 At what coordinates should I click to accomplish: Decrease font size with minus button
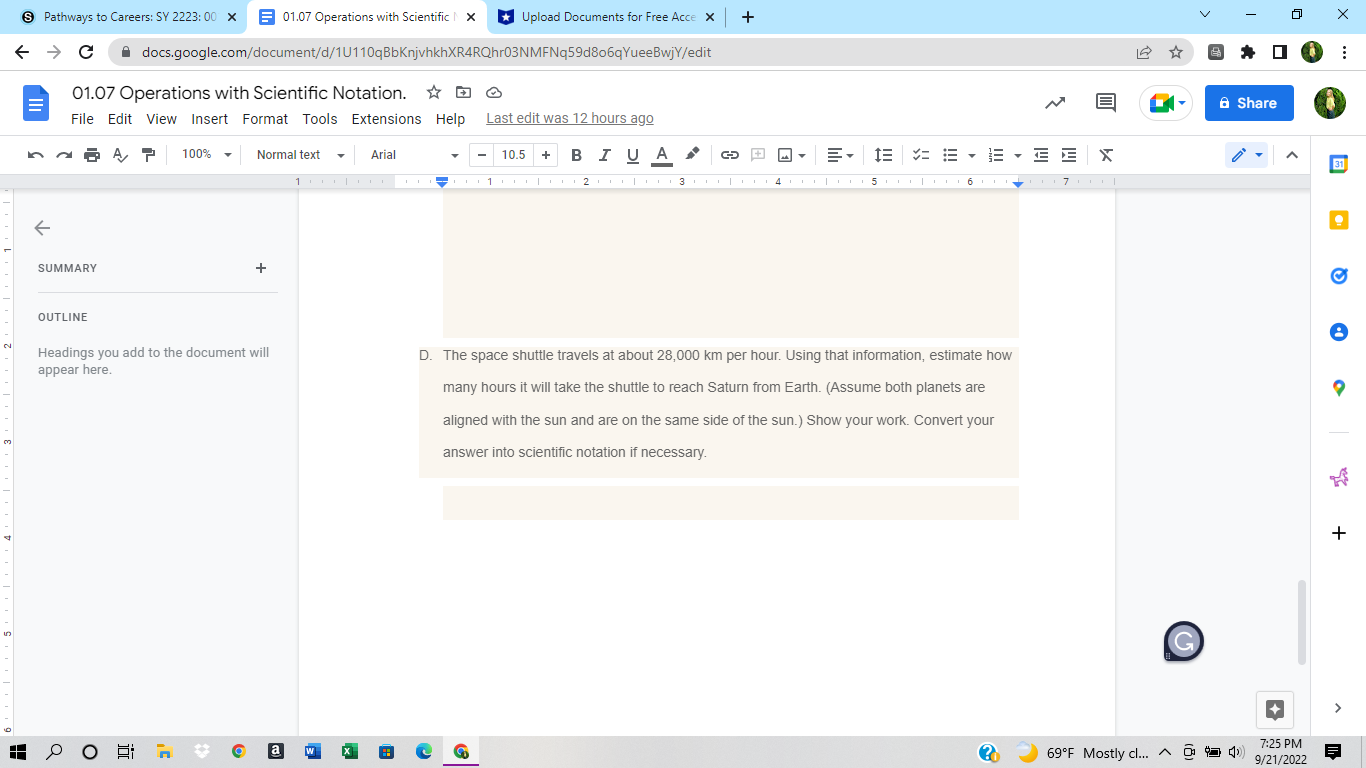coord(482,155)
